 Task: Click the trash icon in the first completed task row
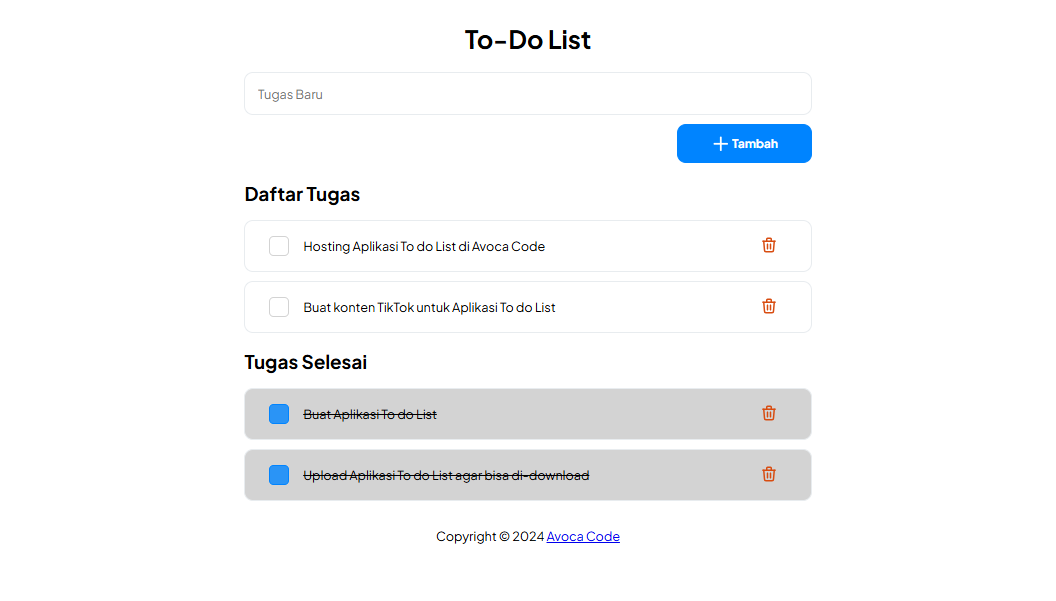(769, 413)
